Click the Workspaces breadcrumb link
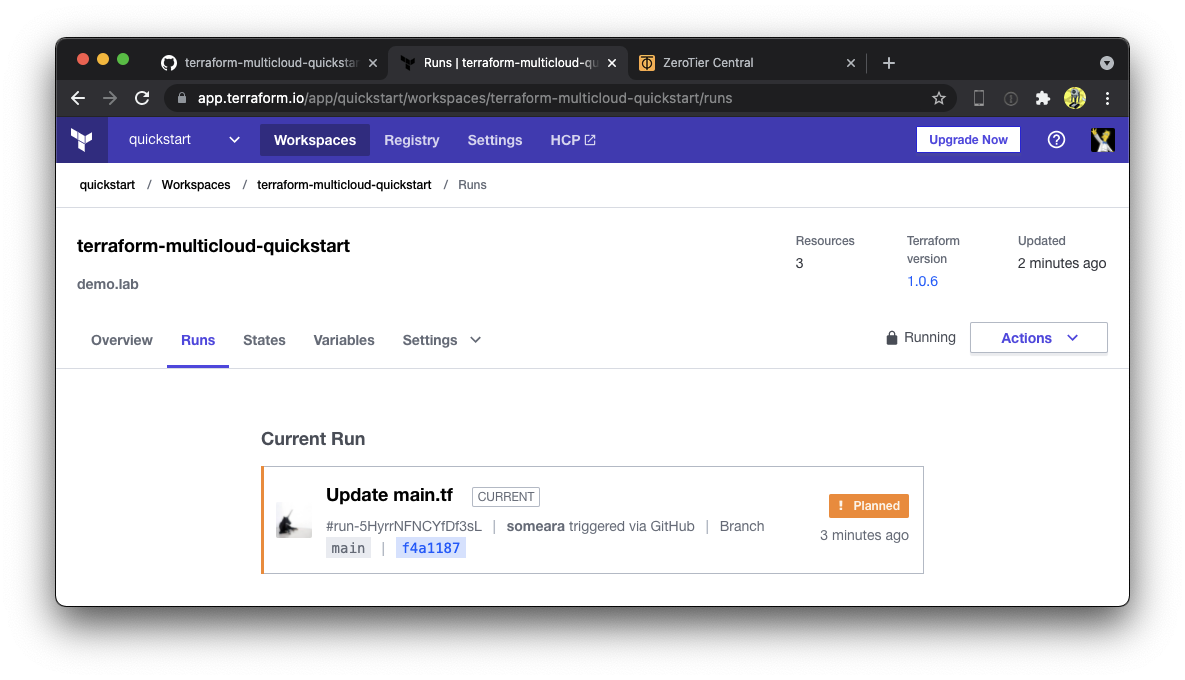 [196, 184]
